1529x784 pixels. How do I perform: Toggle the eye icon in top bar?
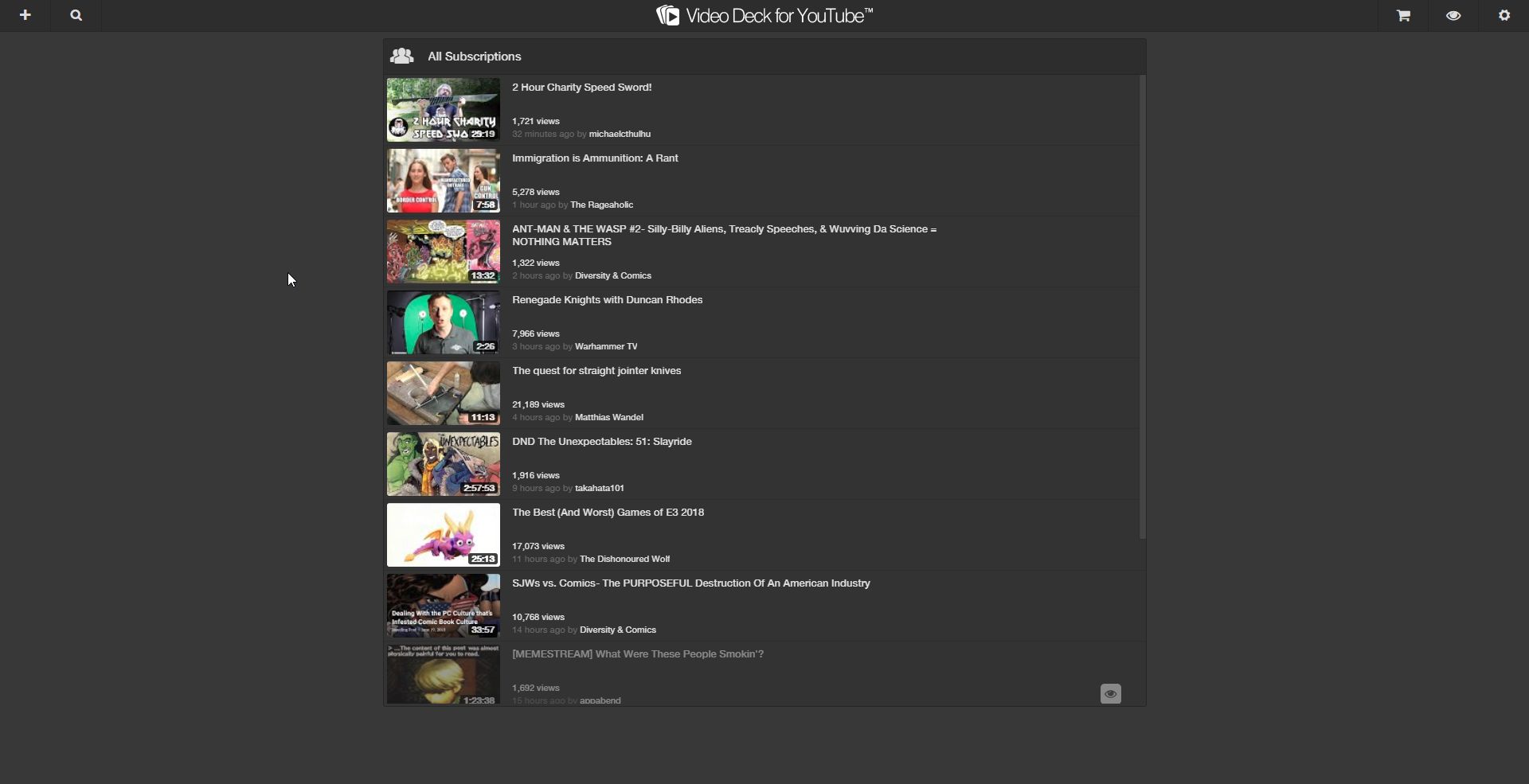1453,15
